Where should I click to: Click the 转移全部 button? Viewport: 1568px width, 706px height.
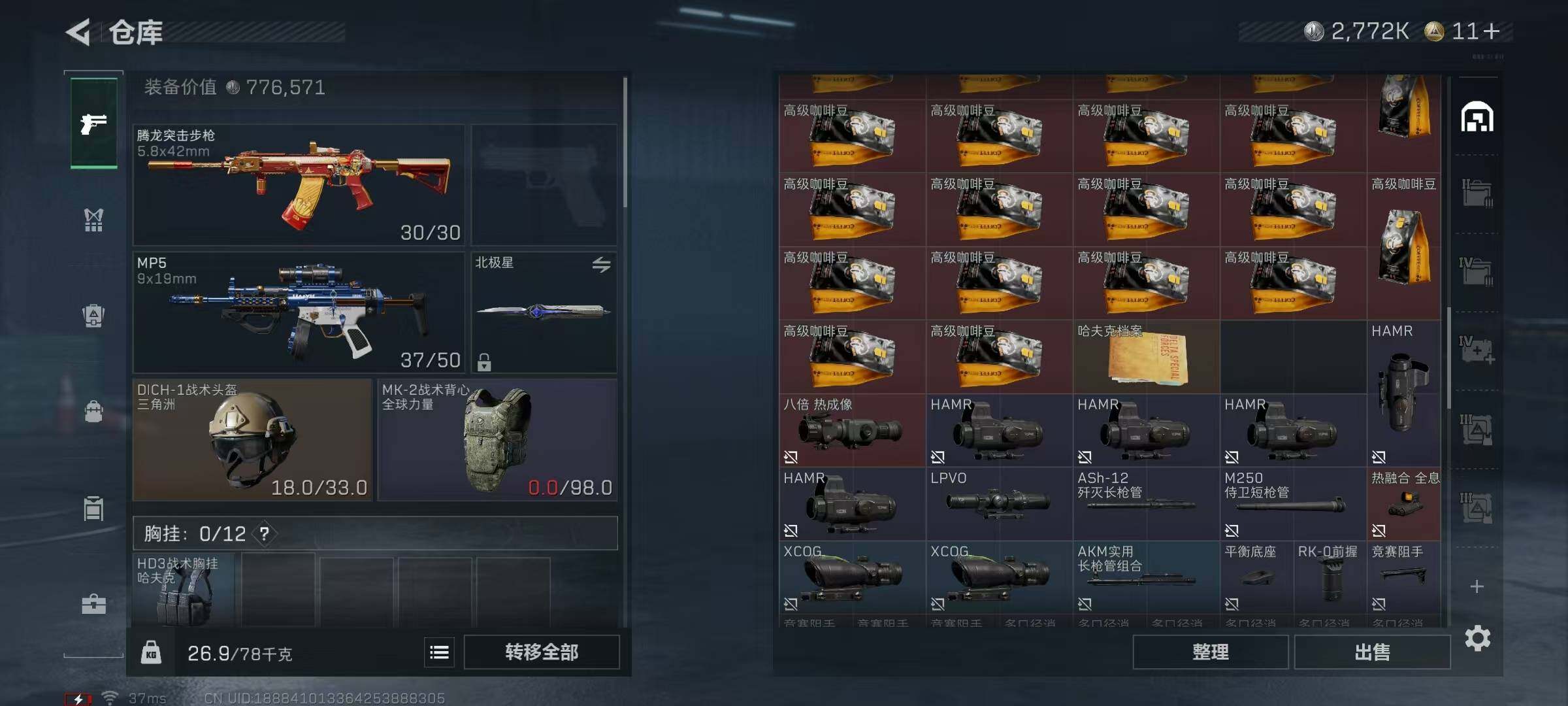coord(542,652)
